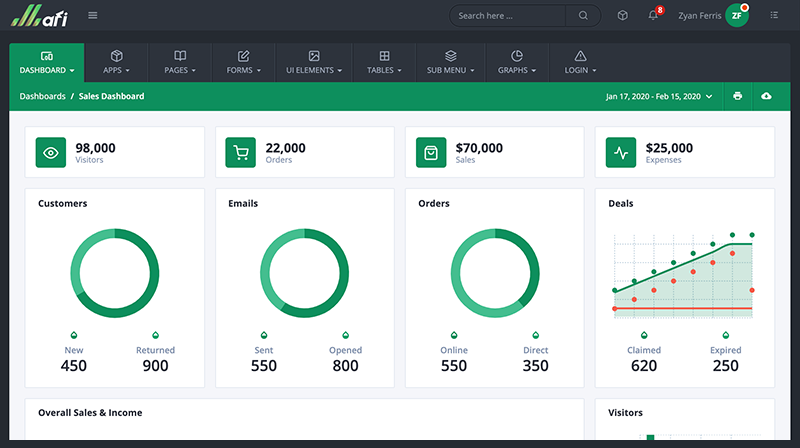This screenshot has width=800, height=448.
Task: Open the cube icon in header
Action: [x=622, y=16]
